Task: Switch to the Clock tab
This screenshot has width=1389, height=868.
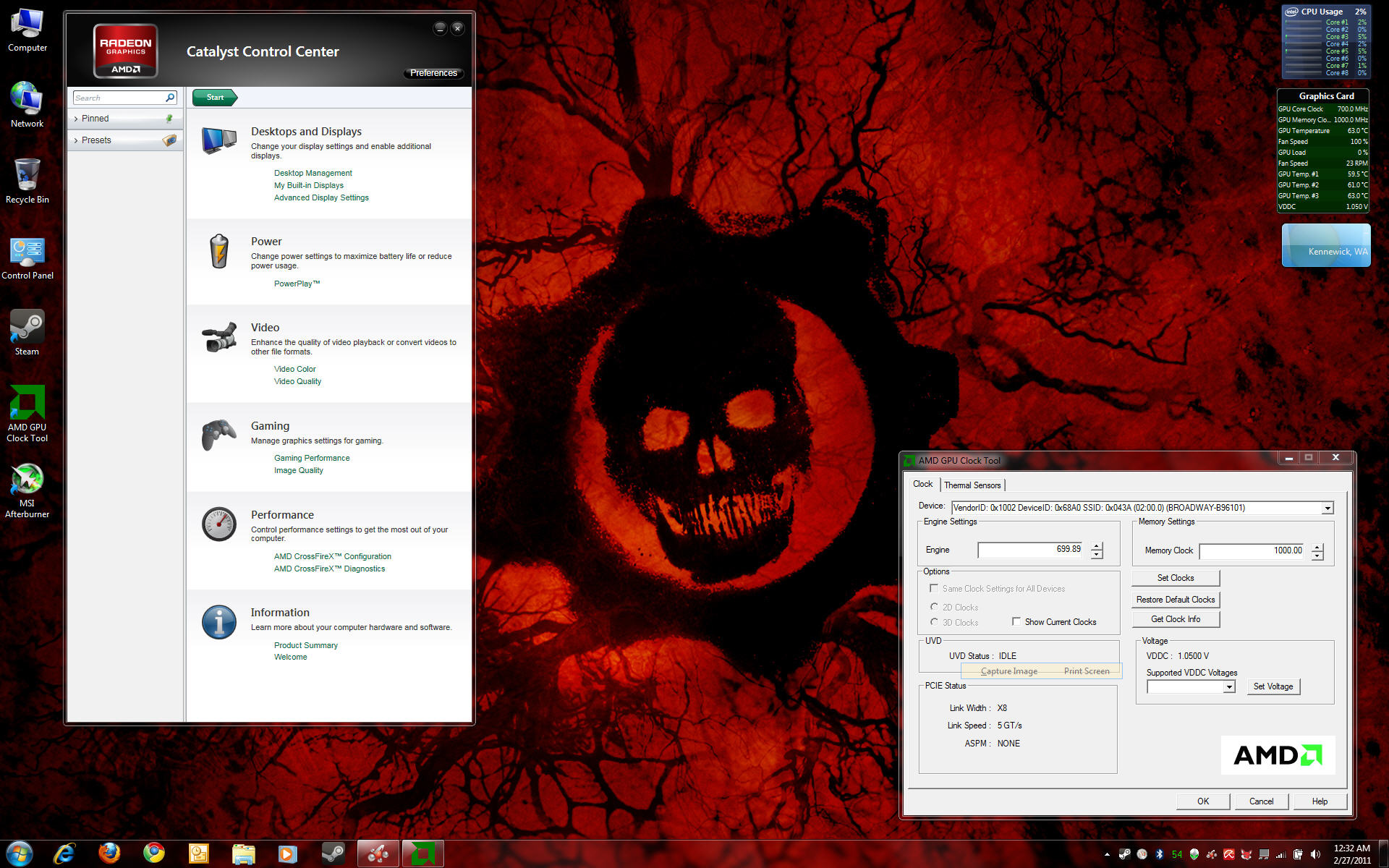Action: (922, 484)
